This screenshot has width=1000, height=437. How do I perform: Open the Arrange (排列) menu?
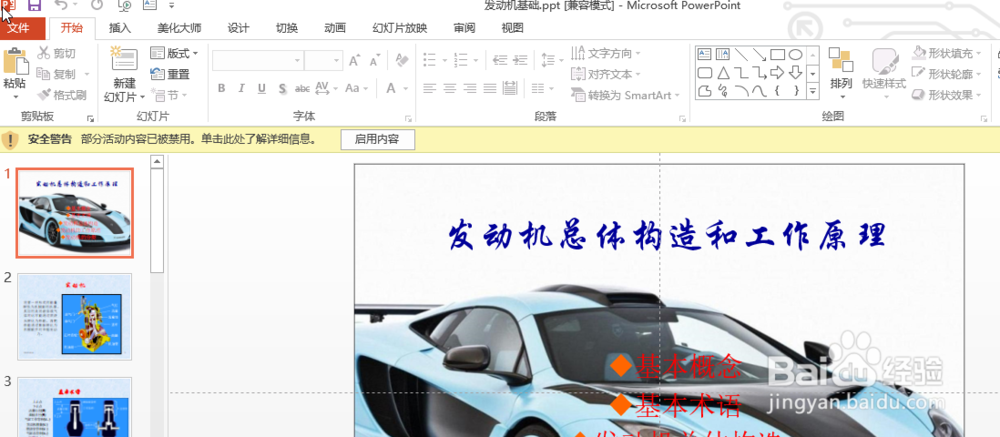pos(841,72)
